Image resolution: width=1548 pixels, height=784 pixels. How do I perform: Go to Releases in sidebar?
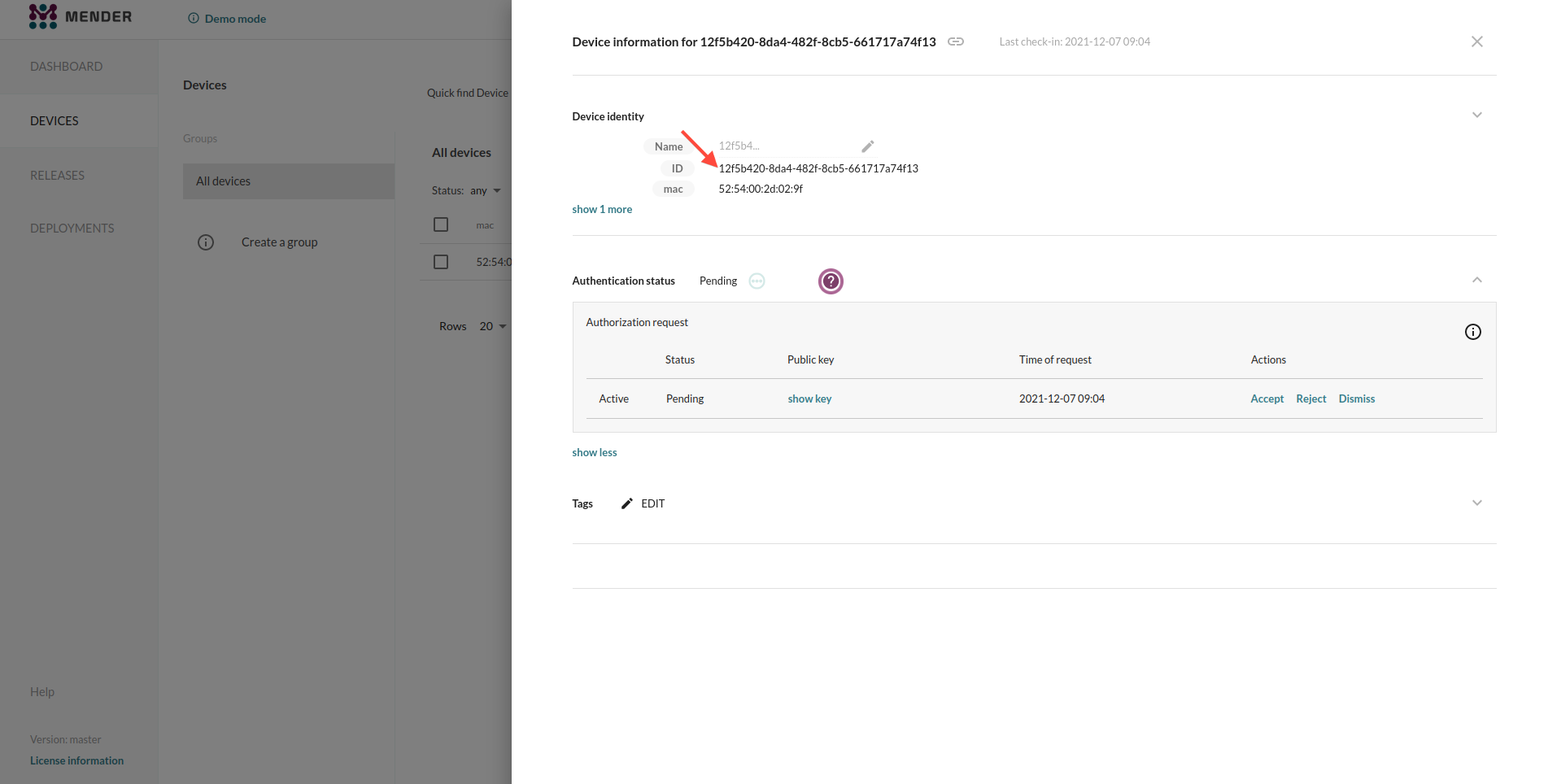[x=57, y=175]
